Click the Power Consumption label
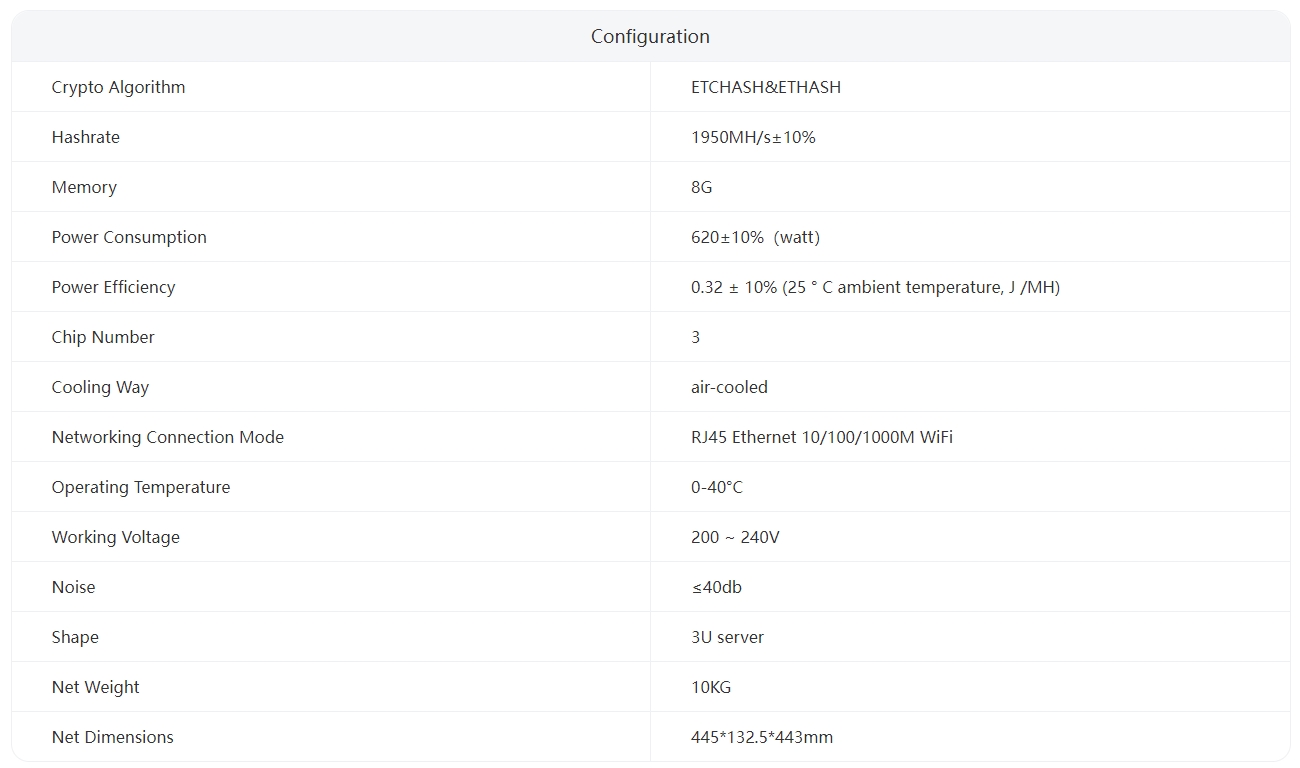The width and height of the screenshot is (1300, 768). coord(129,237)
